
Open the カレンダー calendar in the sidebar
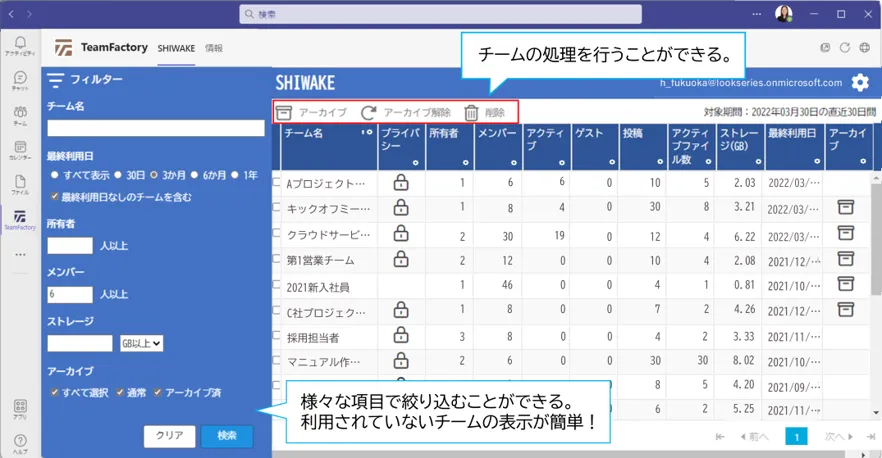(19, 149)
